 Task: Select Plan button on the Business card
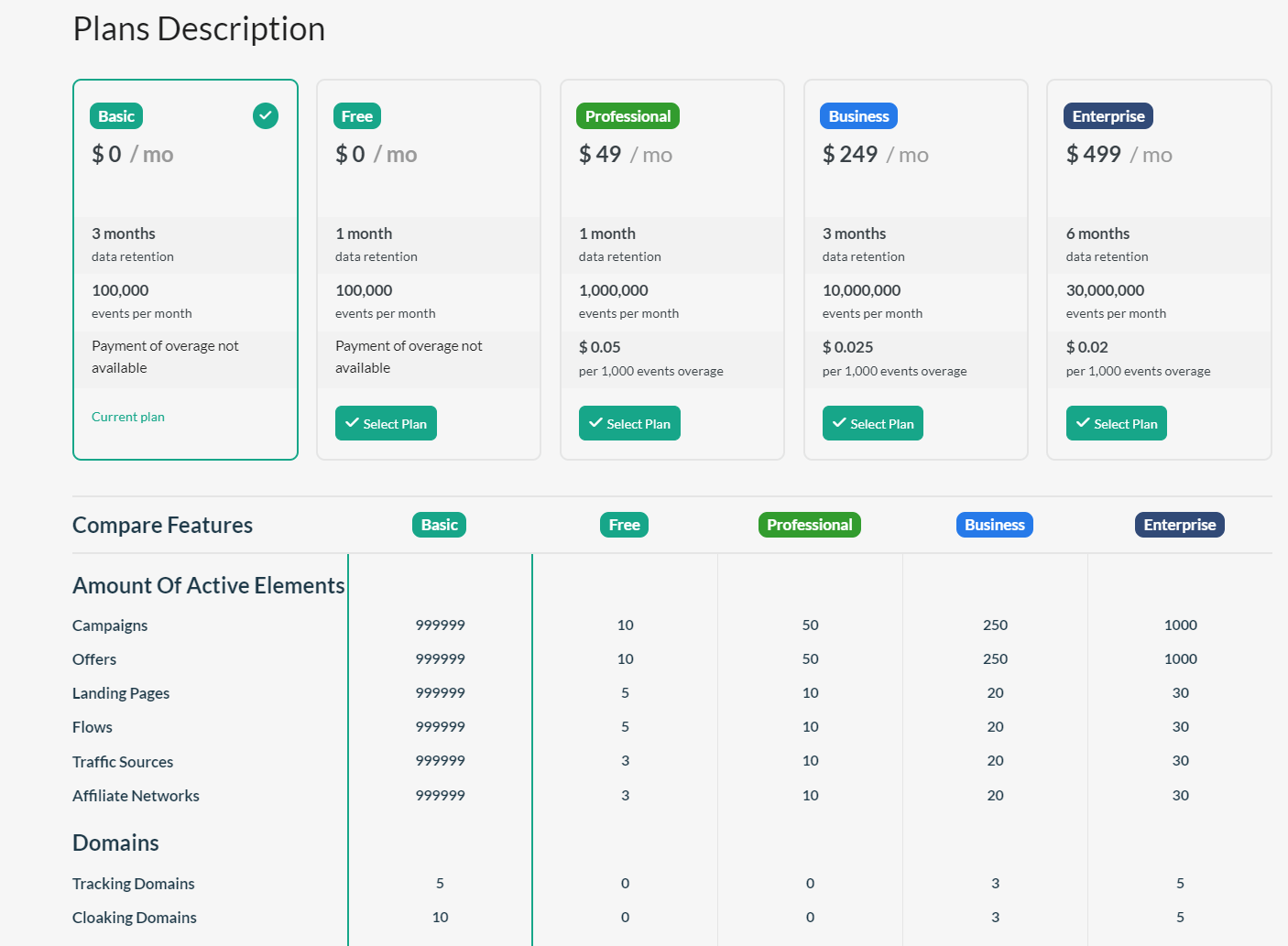click(873, 423)
